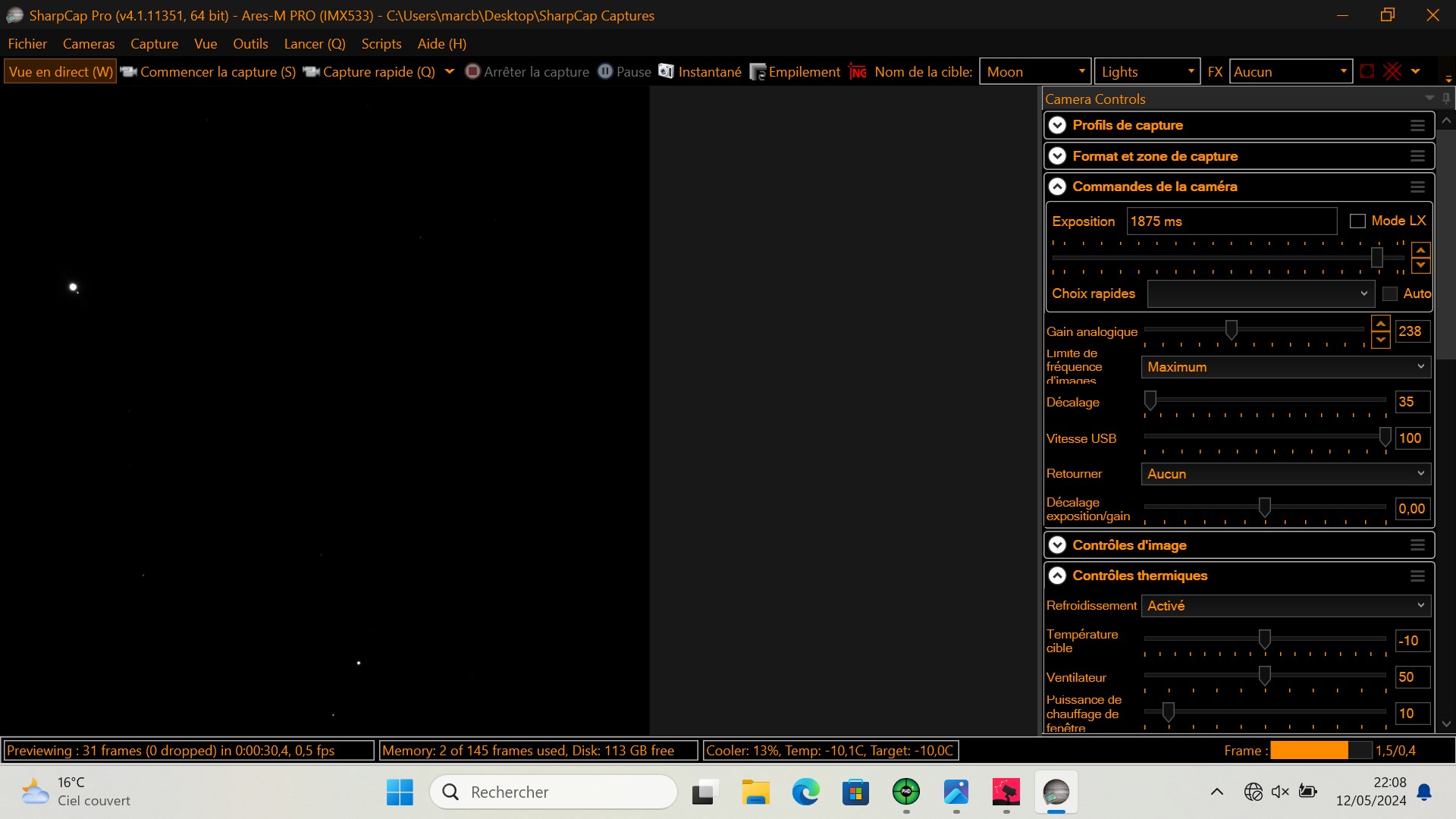Pin the Camera Controls panel
This screenshot has height=819, width=1456.
click(1446, 99)
